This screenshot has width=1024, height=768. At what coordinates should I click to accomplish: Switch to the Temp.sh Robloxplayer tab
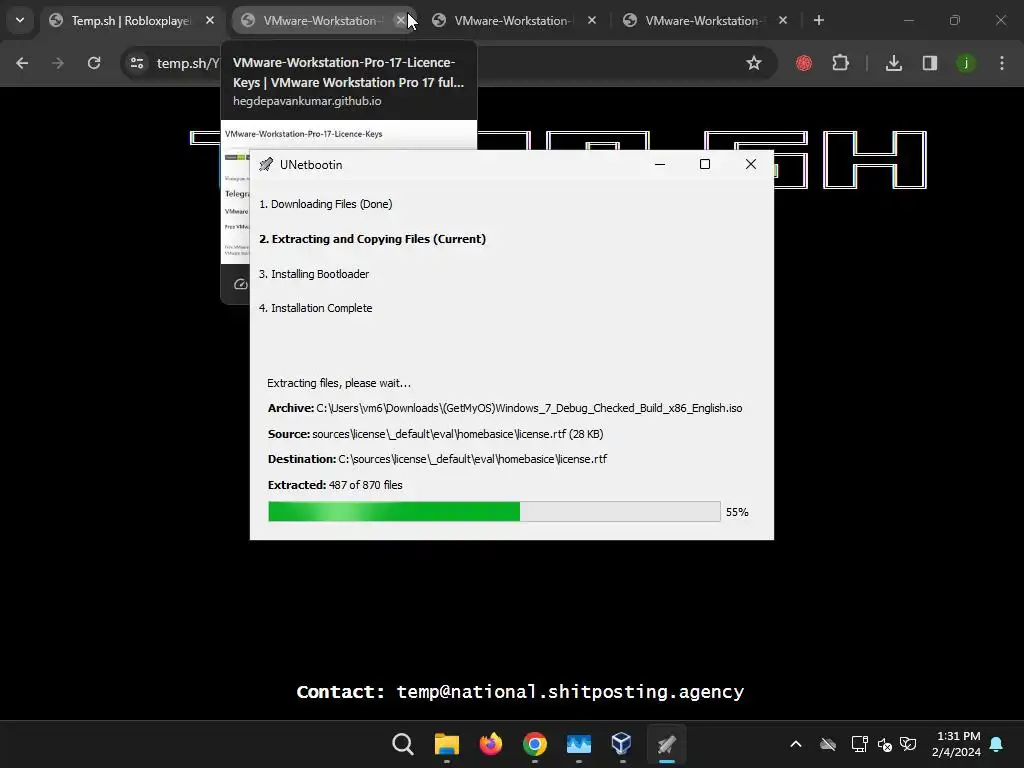(131, 21)
